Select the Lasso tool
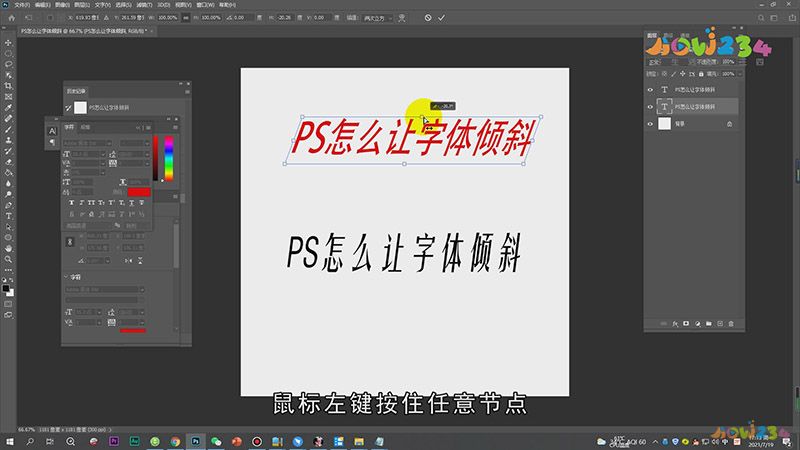 8,64
